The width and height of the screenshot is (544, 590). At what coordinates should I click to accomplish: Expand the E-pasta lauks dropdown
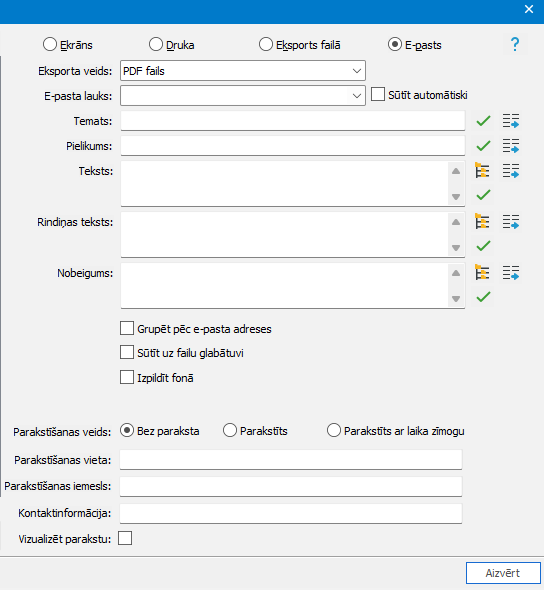[x=243, y=96]
